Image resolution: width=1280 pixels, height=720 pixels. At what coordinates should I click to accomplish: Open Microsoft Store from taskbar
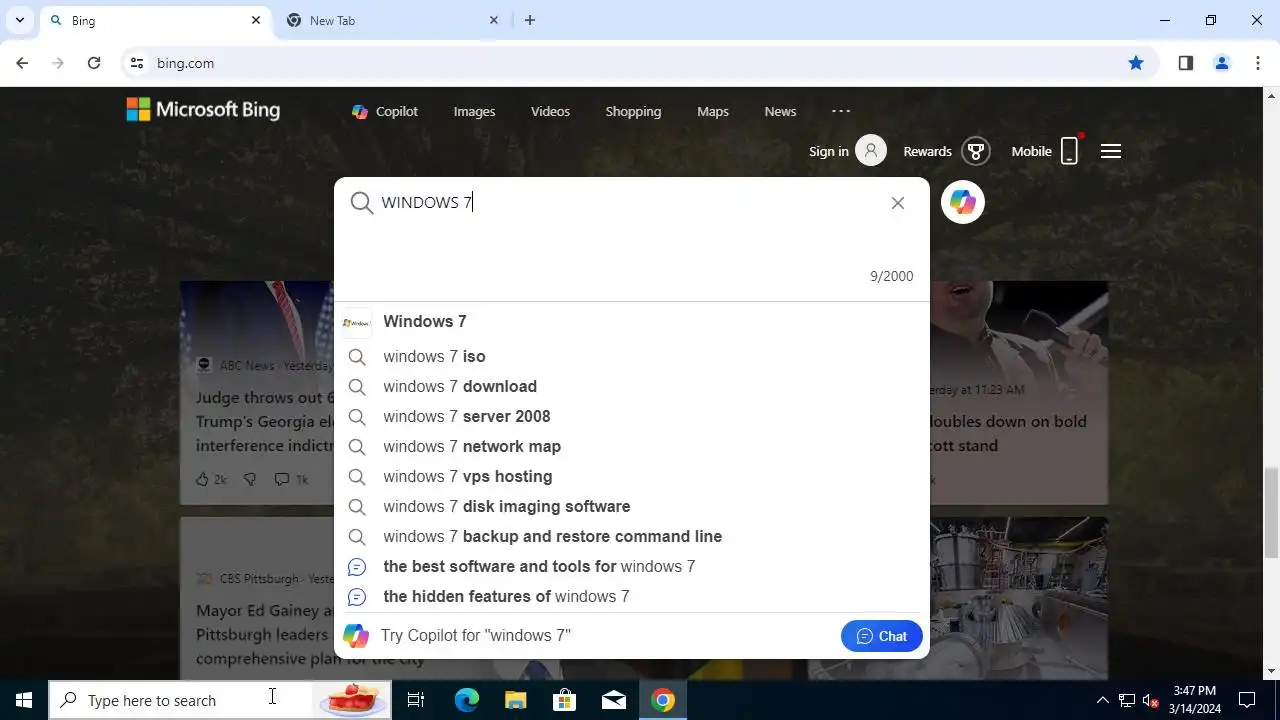pyautogui.click(x=565, y=700)
